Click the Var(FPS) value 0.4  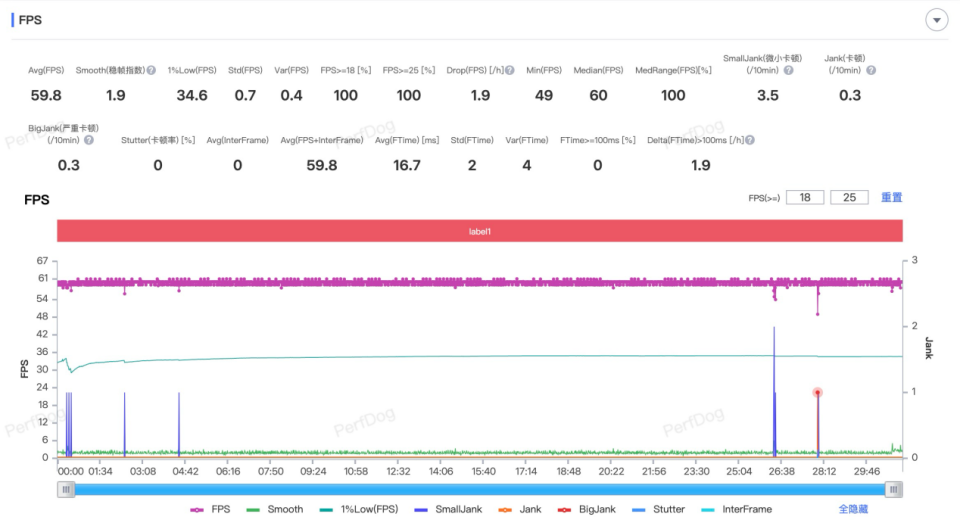[291, 96]
